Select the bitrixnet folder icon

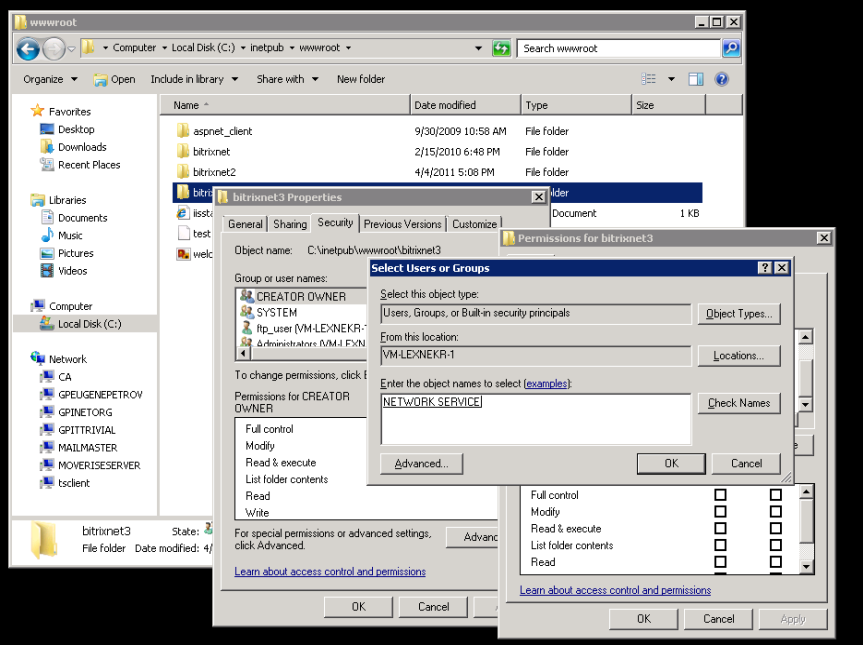coord(183,151)
